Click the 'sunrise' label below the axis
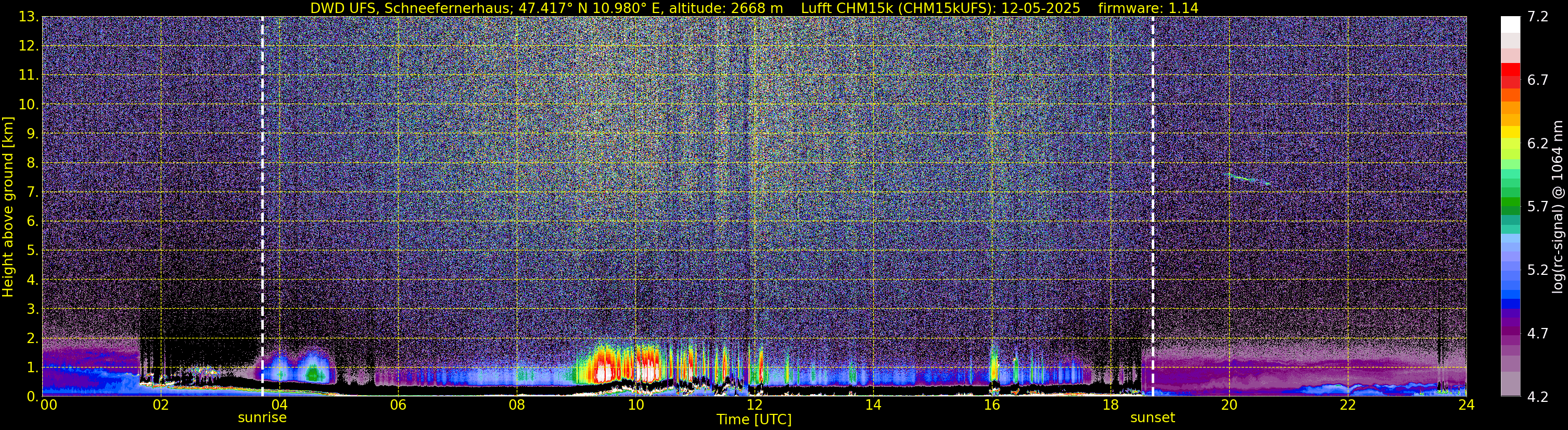The image size is (1568, 430). tap(262, 418)
